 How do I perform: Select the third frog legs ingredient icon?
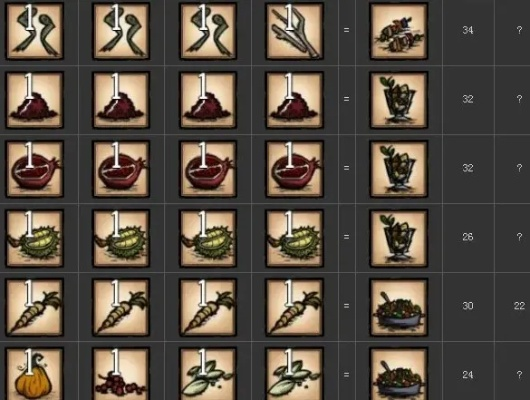[208, 31]
